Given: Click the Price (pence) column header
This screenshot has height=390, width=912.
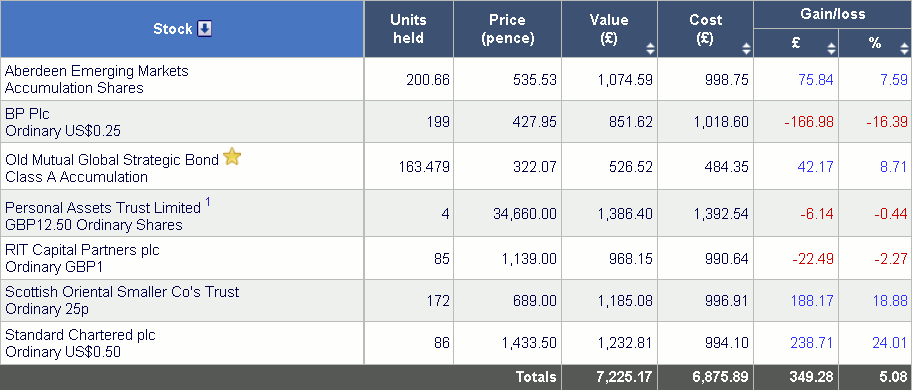Looking at the screenshot, I should coord(508,29).
